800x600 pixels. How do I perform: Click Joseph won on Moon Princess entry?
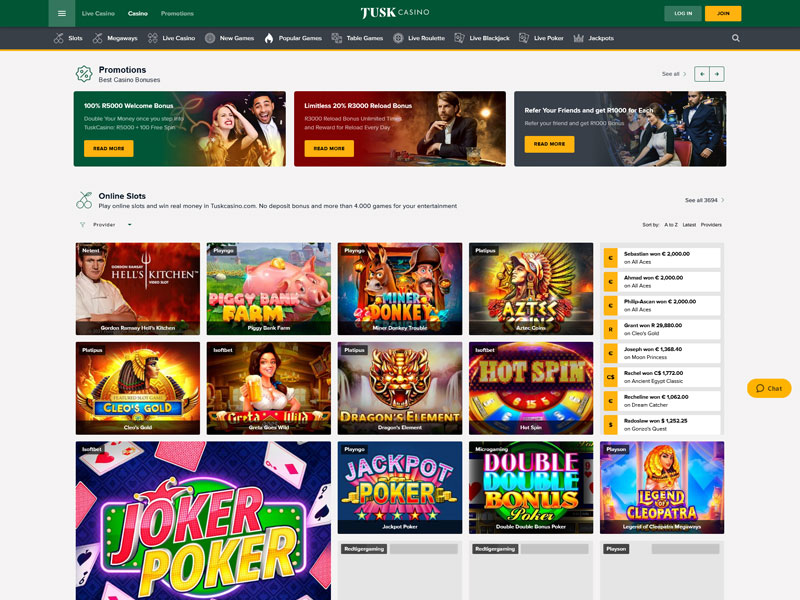click(662, 353)
